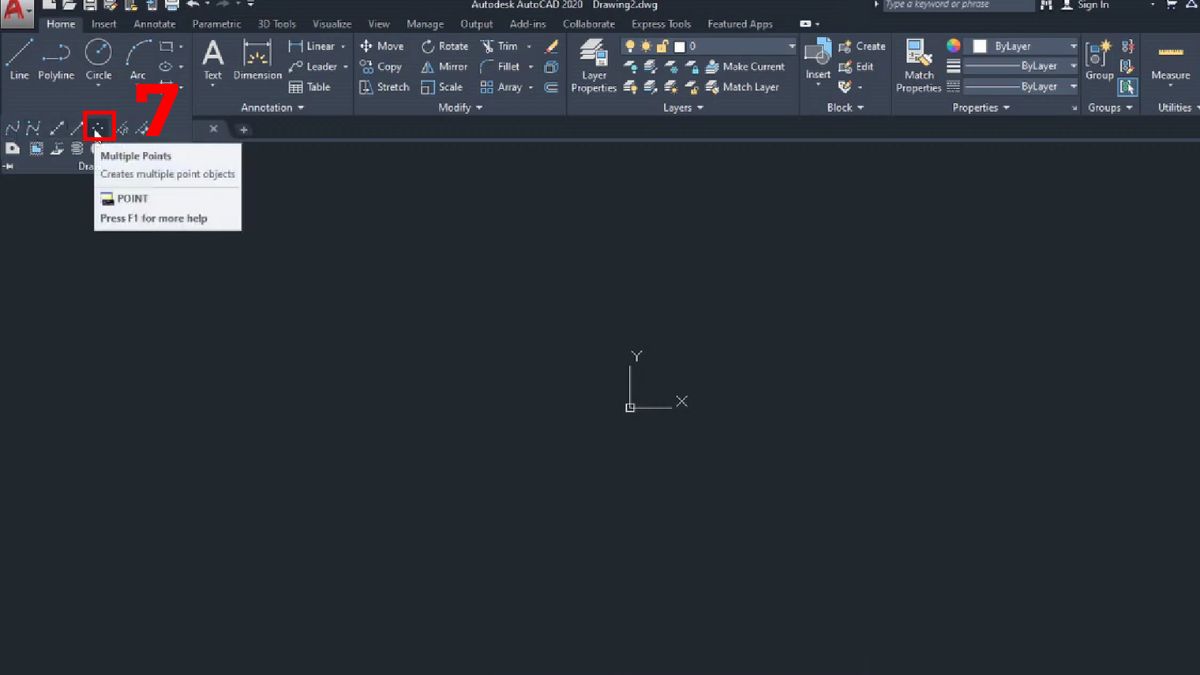Expand the Array options dropdown
The height and width of the screenshot is (675, 1200).
(x=529, y=87)
